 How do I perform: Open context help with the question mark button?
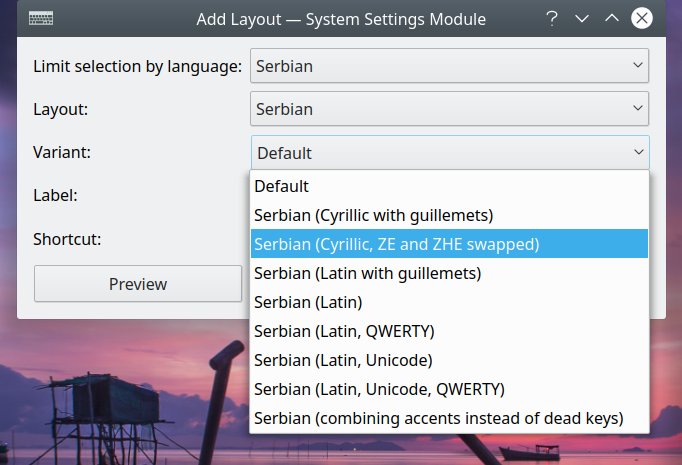(x=552, y=18)
